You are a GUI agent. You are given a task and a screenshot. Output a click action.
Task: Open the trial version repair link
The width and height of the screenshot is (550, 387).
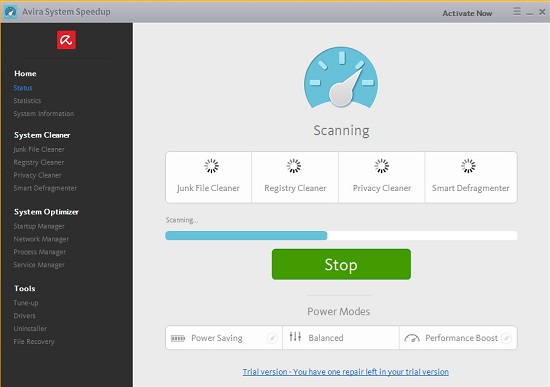(x=346, y=372)
